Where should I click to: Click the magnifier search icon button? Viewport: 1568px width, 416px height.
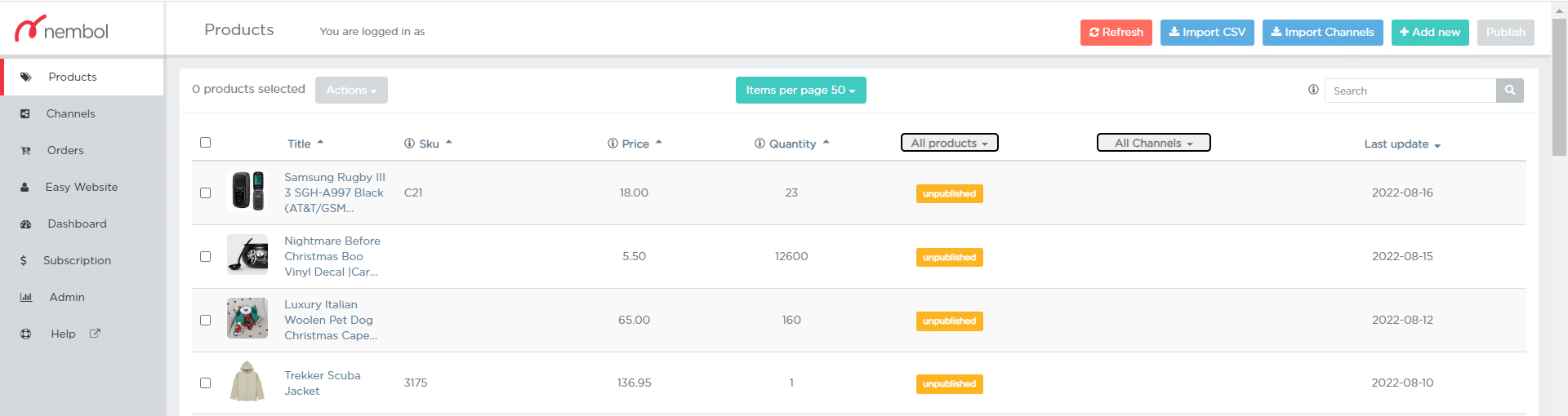[1509, 91]
